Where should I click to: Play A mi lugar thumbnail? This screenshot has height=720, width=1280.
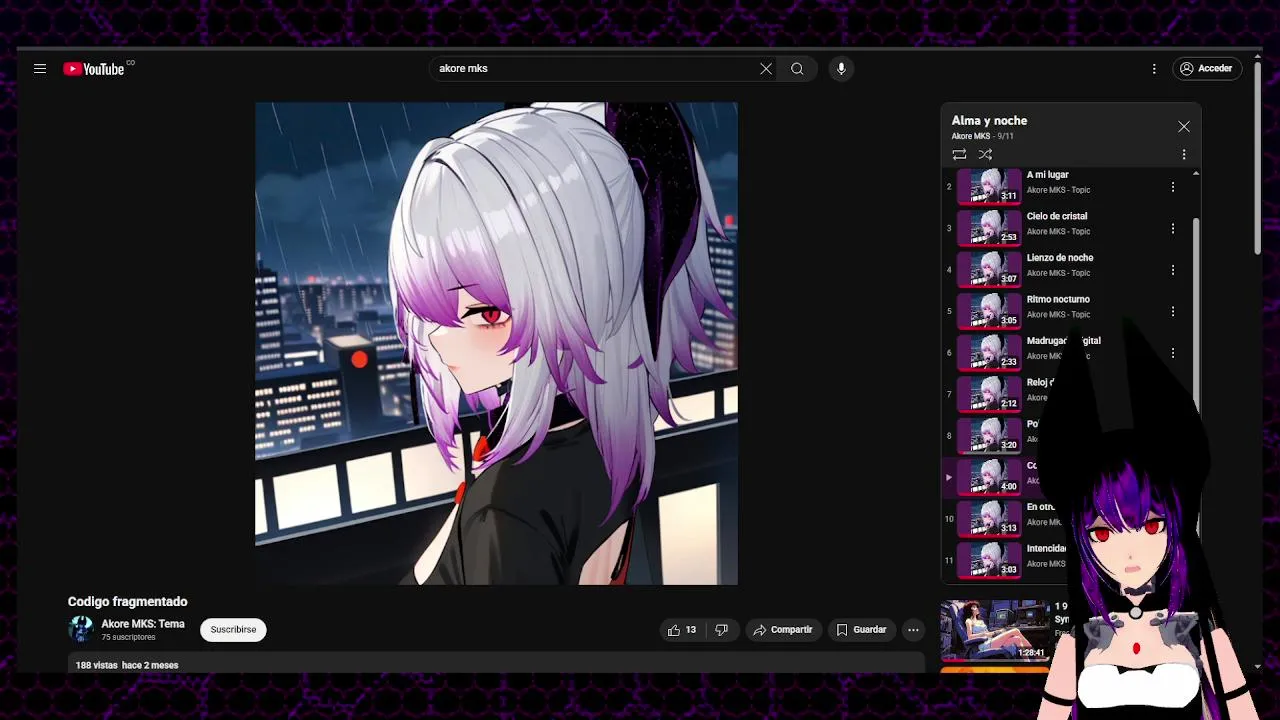pyautogui.click(x=989, y=187)
